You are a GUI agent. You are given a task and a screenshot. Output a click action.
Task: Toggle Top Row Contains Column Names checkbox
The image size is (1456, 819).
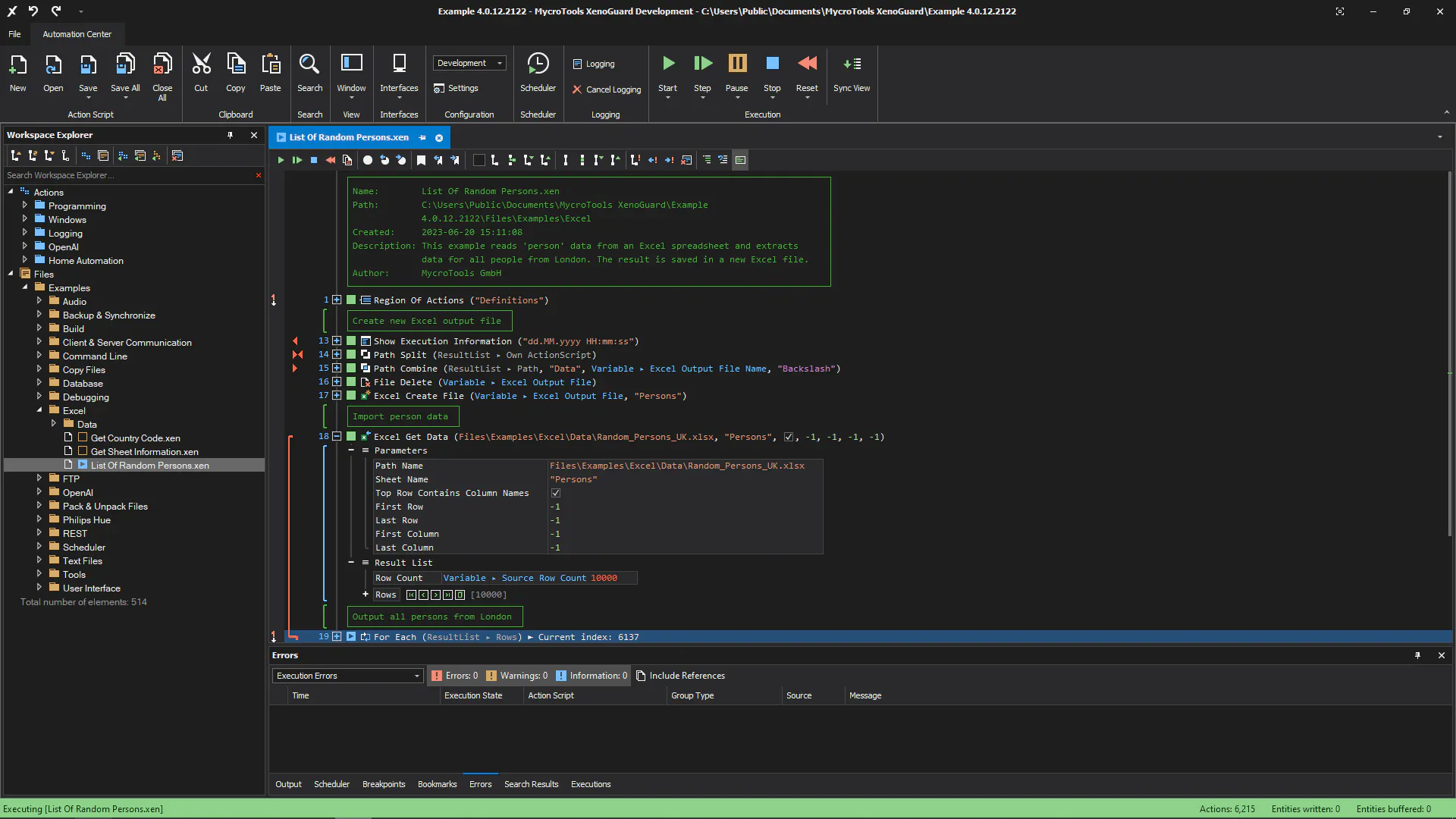click(555, 493)
